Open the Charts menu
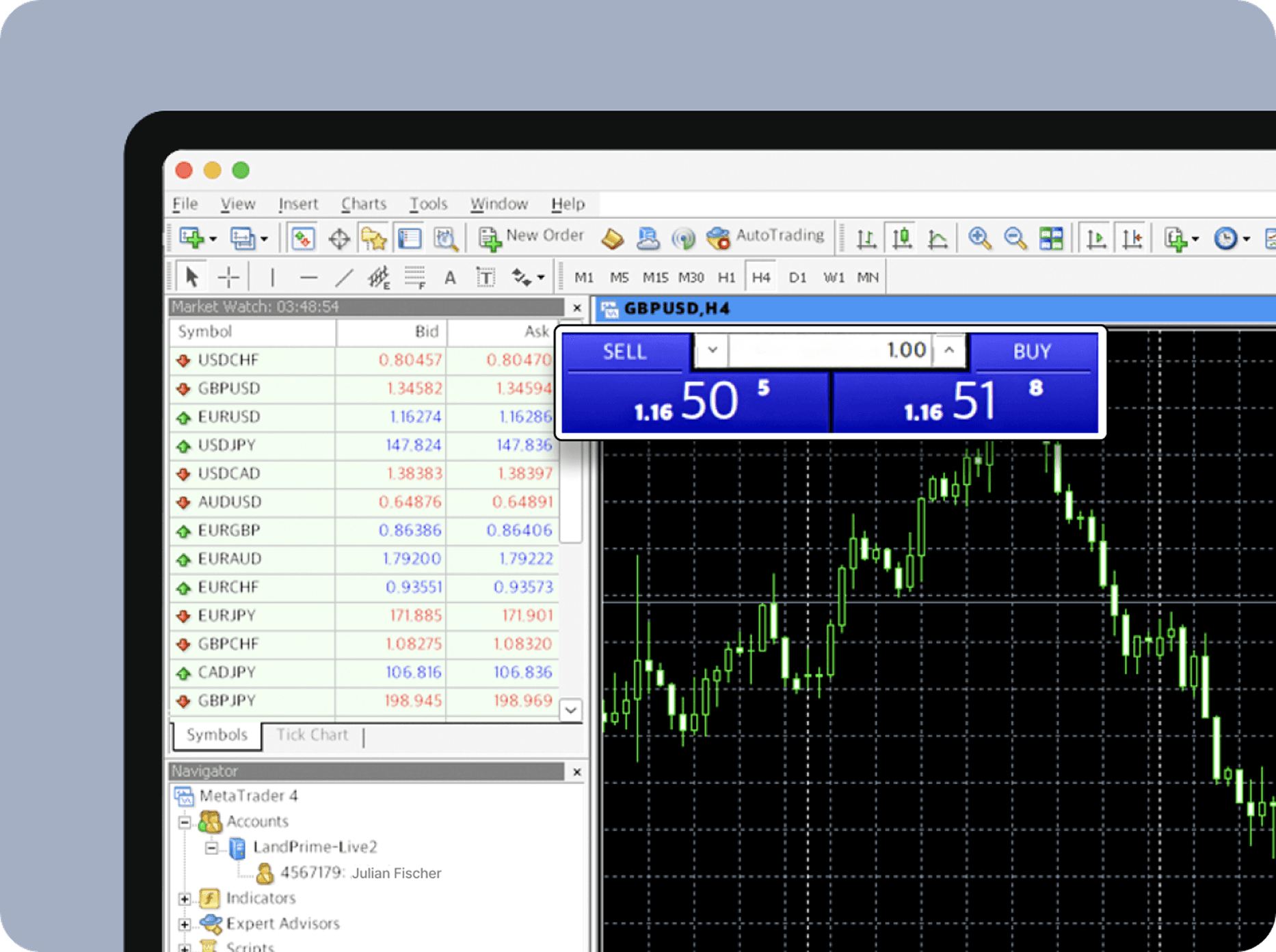1276x952 pixels. [363, 204]
